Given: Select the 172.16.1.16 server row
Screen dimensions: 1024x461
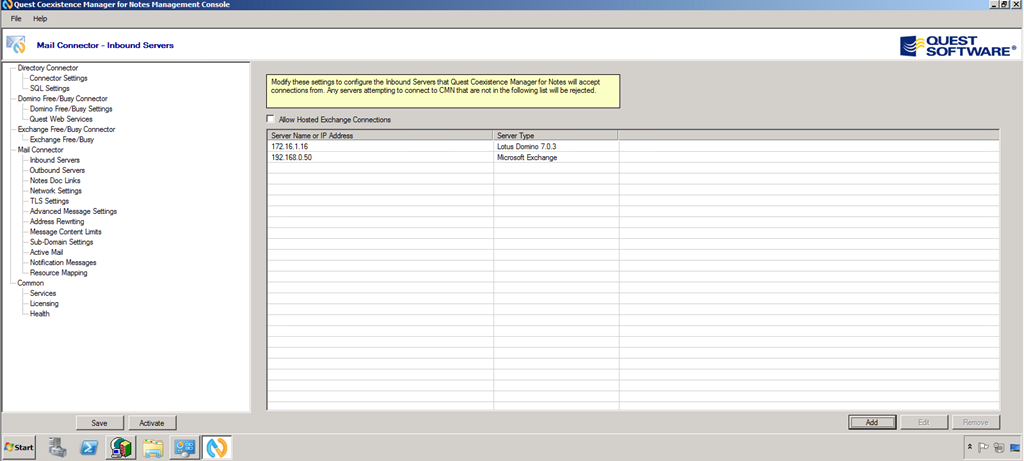Looking at the screenshot, I should coord(633,147).
